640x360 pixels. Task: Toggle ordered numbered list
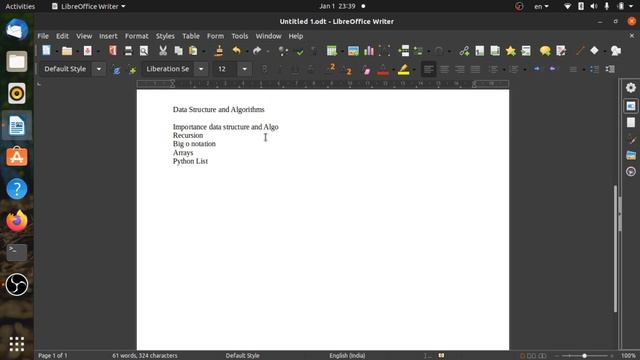514,69
